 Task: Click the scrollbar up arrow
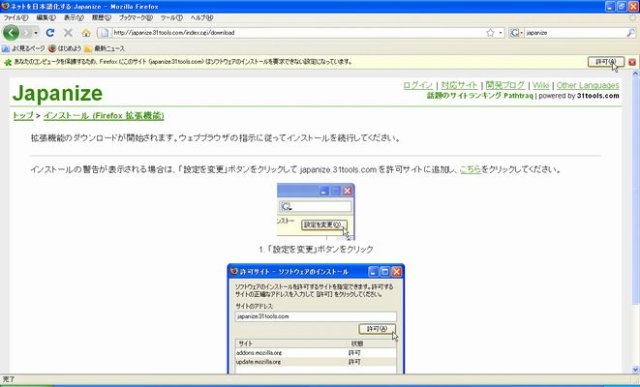coord(636,74)
